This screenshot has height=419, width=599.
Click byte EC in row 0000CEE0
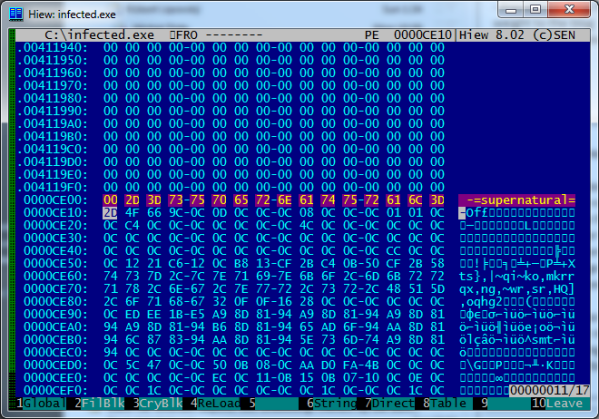[x=219, y=378]
